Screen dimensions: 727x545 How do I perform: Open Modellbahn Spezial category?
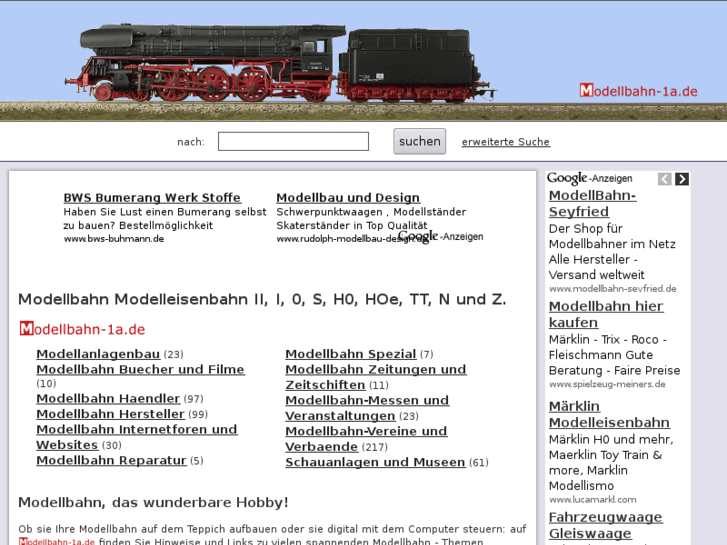[351, 354]
